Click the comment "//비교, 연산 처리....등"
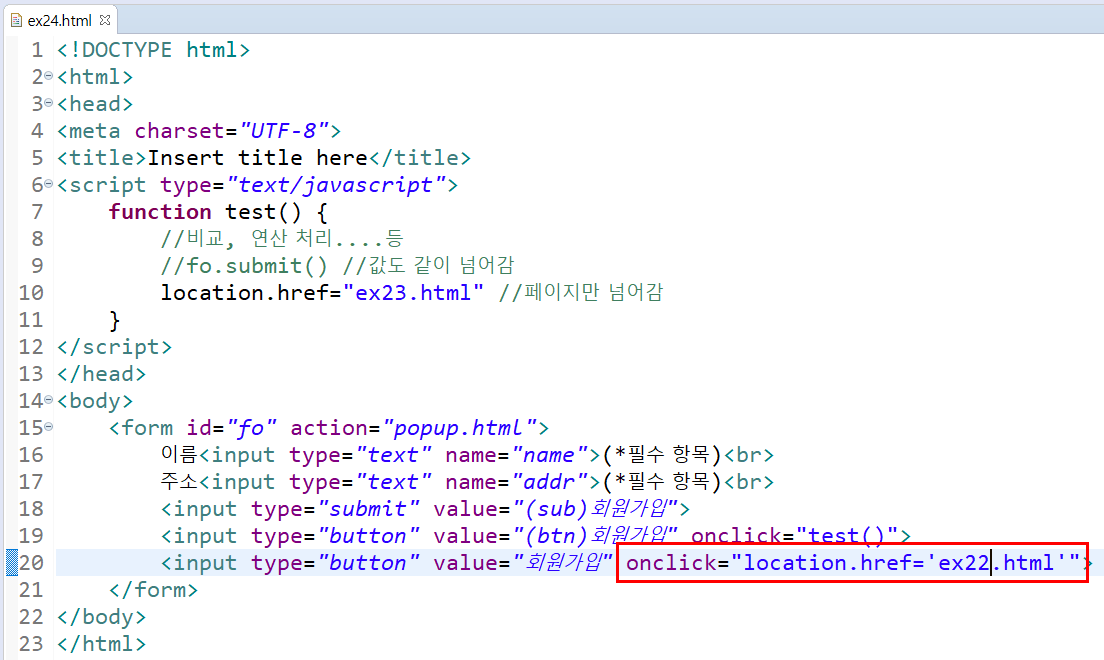The width and height of the screenshot is (1104, 660). [282, 239]
